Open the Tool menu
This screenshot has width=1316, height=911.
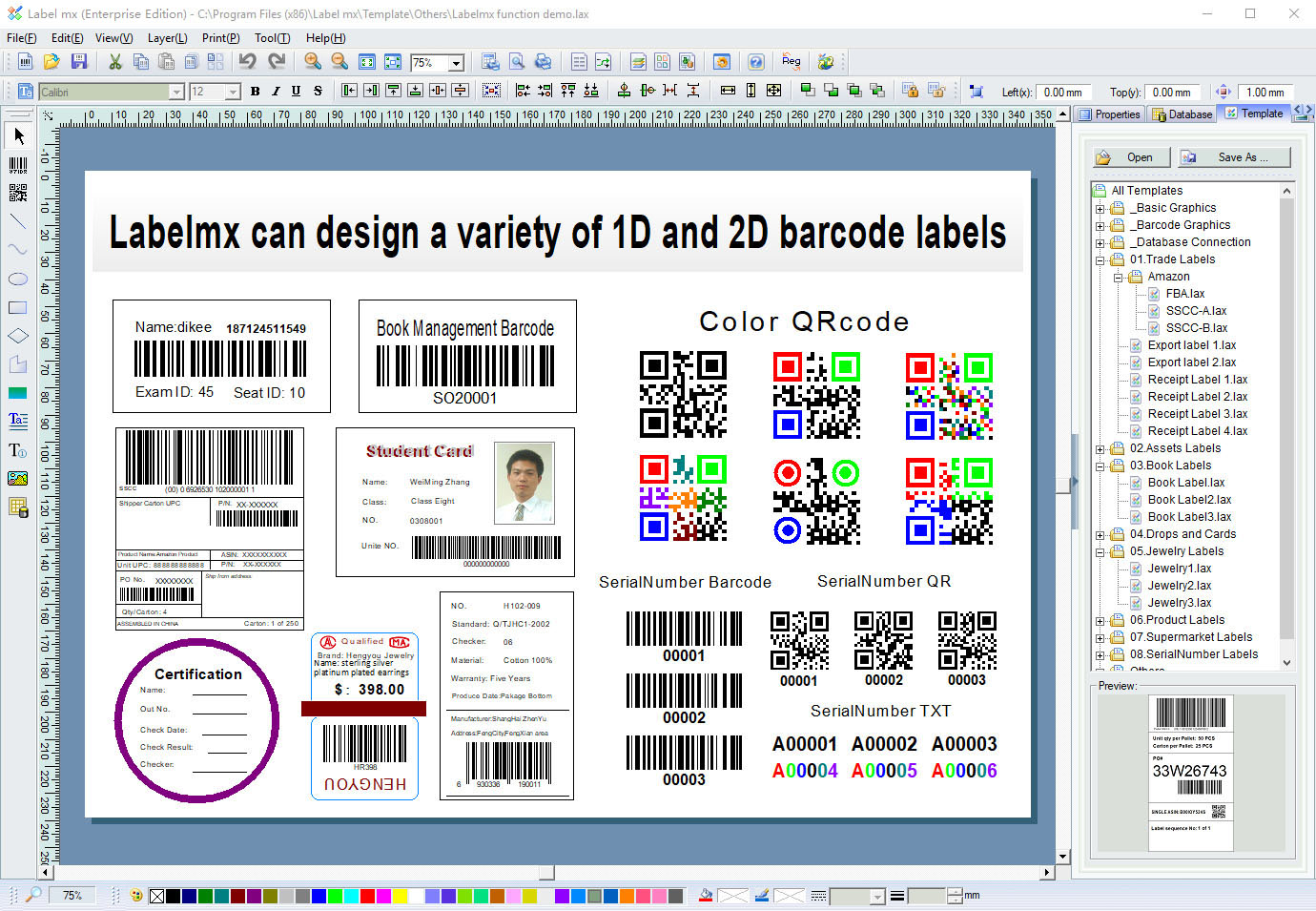click(272, 38)
